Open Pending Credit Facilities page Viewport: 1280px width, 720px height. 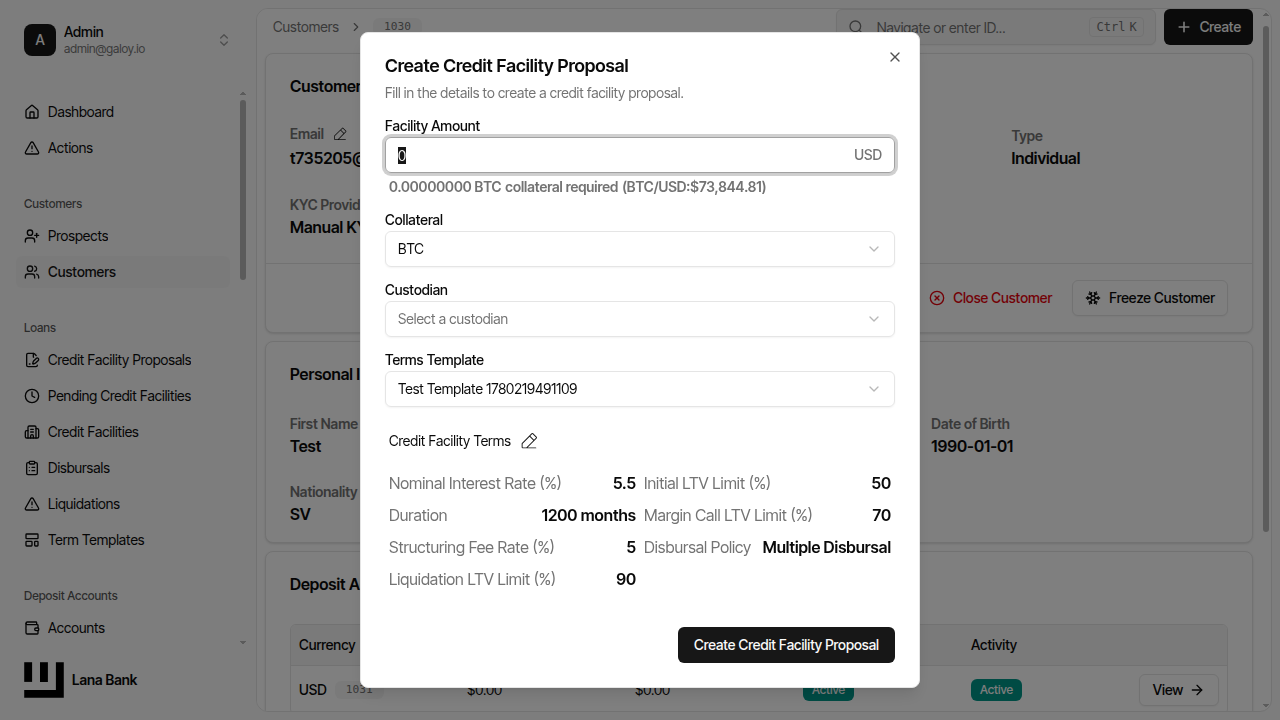pyautogui.click(x=123, y=396)
